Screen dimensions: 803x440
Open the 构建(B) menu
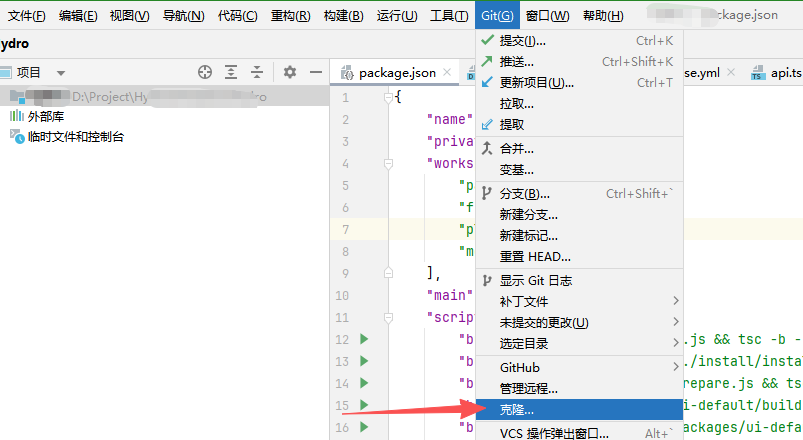click(344, 16)
